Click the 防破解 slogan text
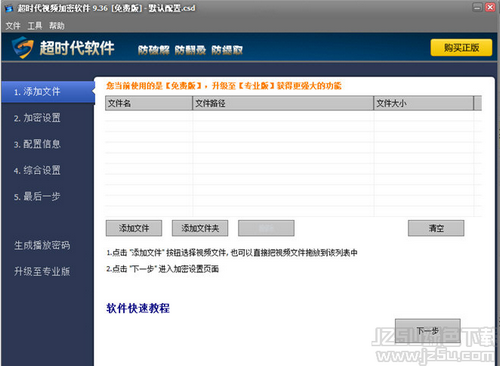The width and height of the screenshot is (500, 366). coord(154,50)
